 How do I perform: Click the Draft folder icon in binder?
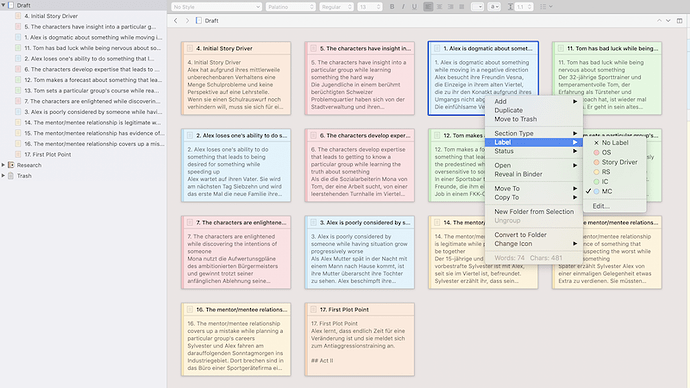click(11, 5)
